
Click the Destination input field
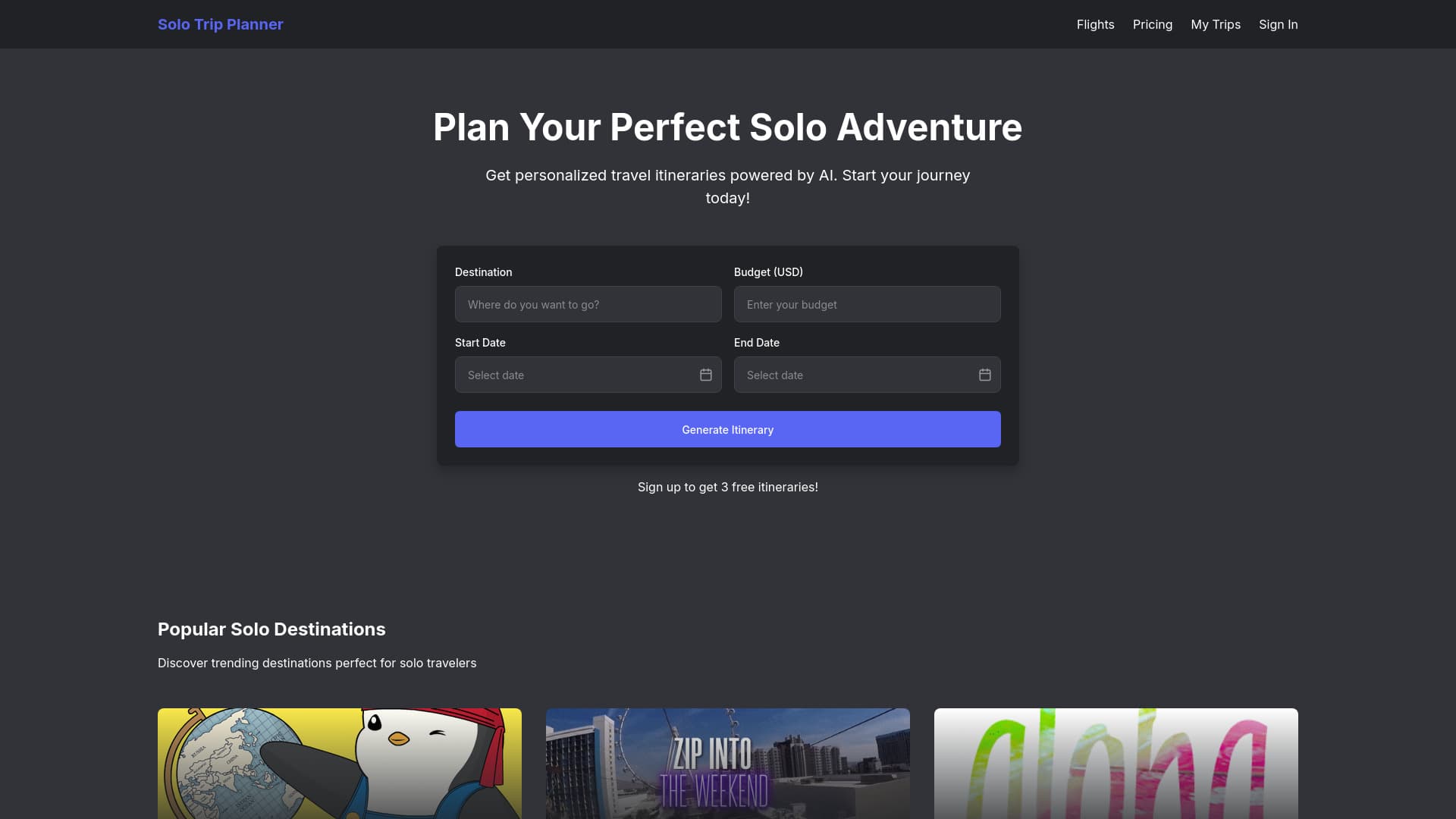[x=588, y=304]
